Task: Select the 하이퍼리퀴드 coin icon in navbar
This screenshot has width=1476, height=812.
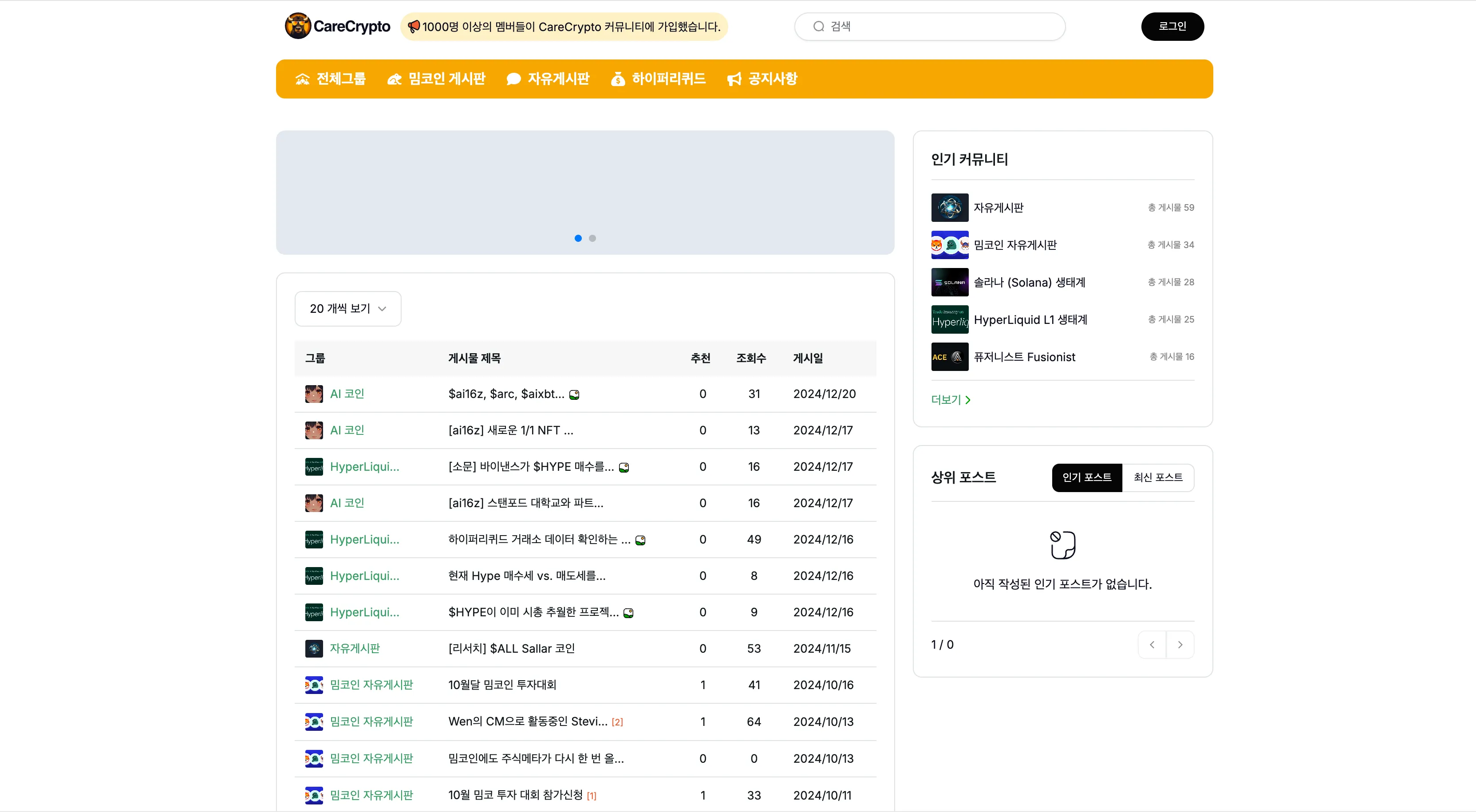Action: [618, 79]
